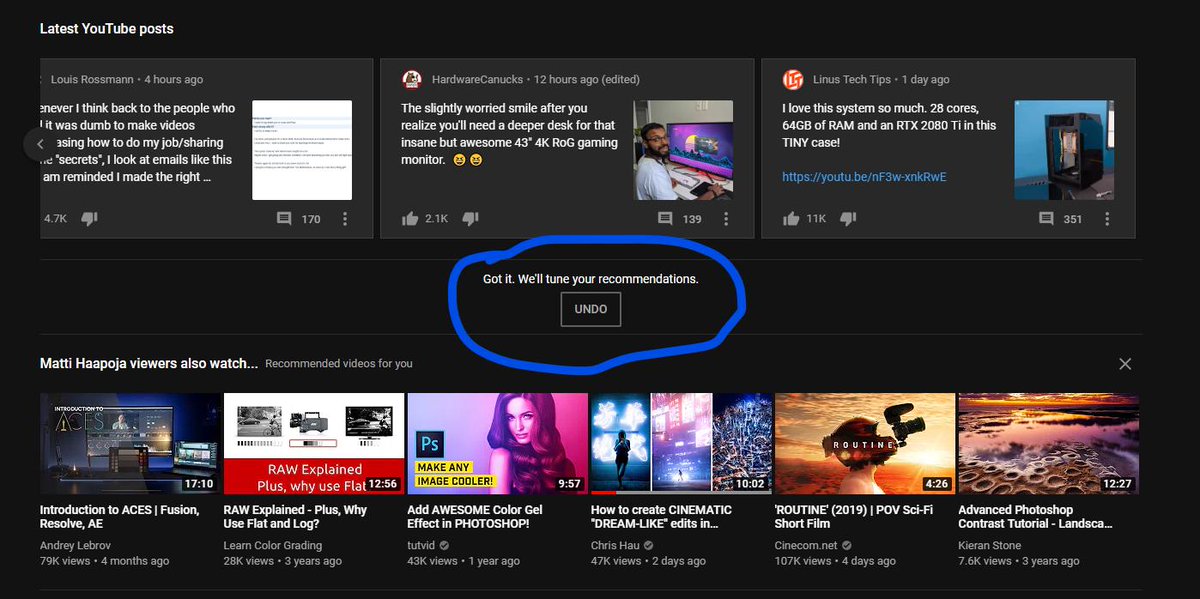Screen dimensions: 1200x599
Task: Click '12 hours ago (edited)' timestamp
Action: 587,79
